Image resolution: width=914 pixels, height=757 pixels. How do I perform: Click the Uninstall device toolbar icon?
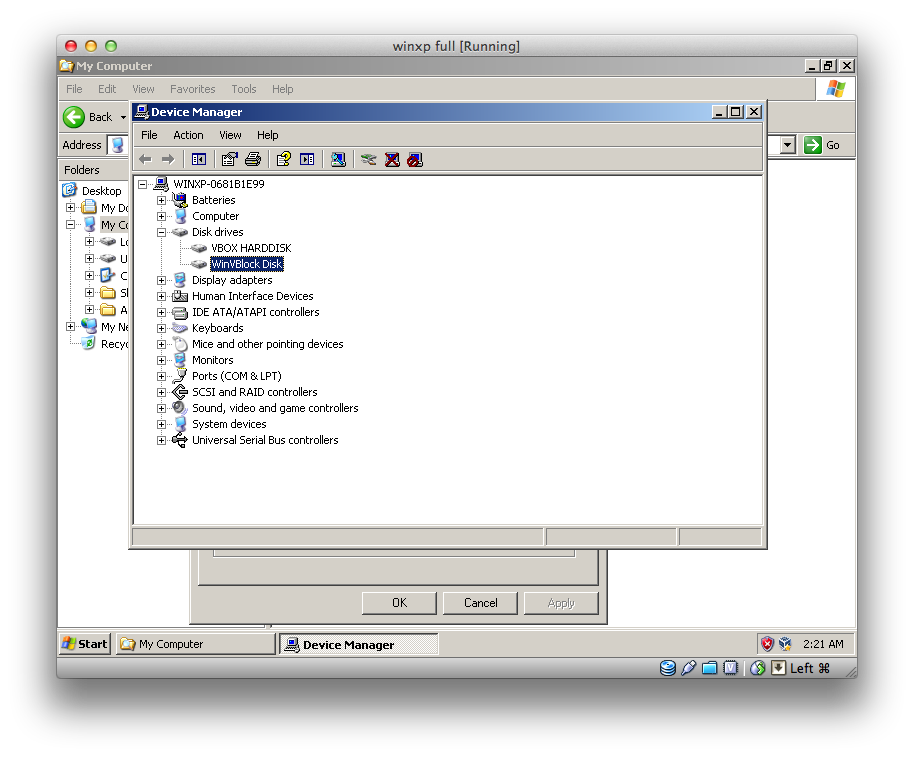392,159
